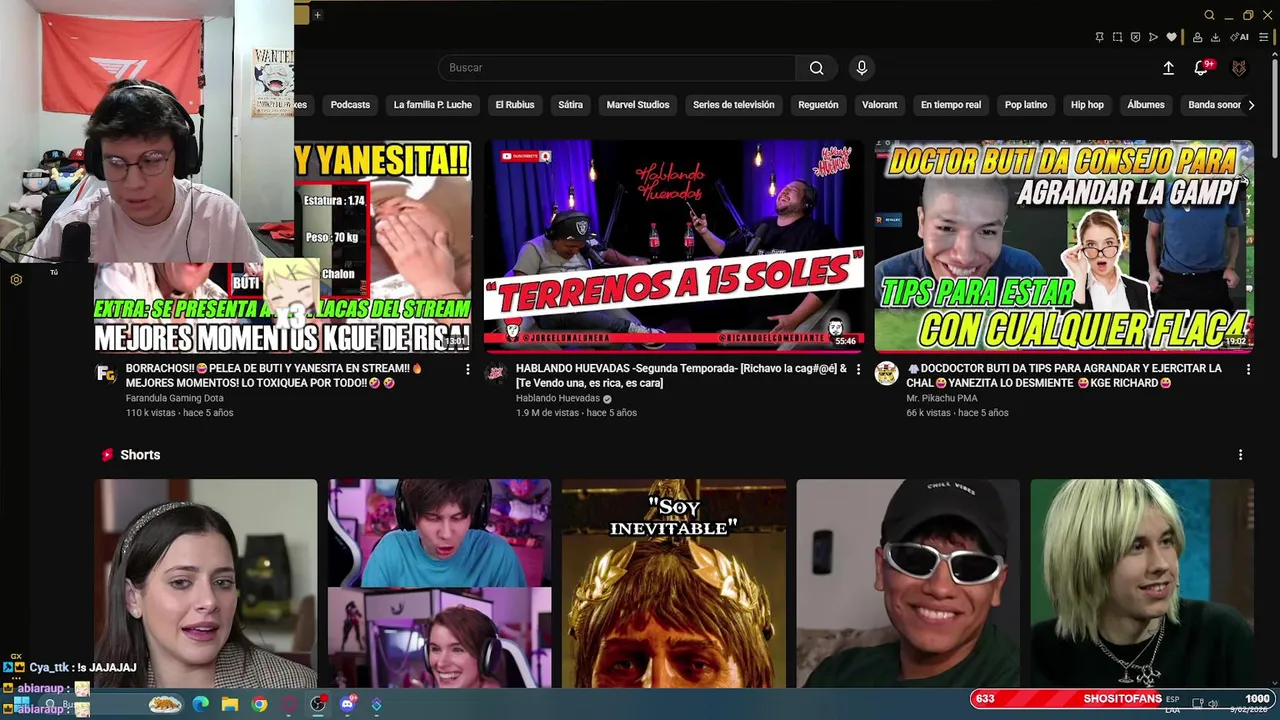Filter by Reguetón chip
1280x720 pixels.
pos(818,105)
